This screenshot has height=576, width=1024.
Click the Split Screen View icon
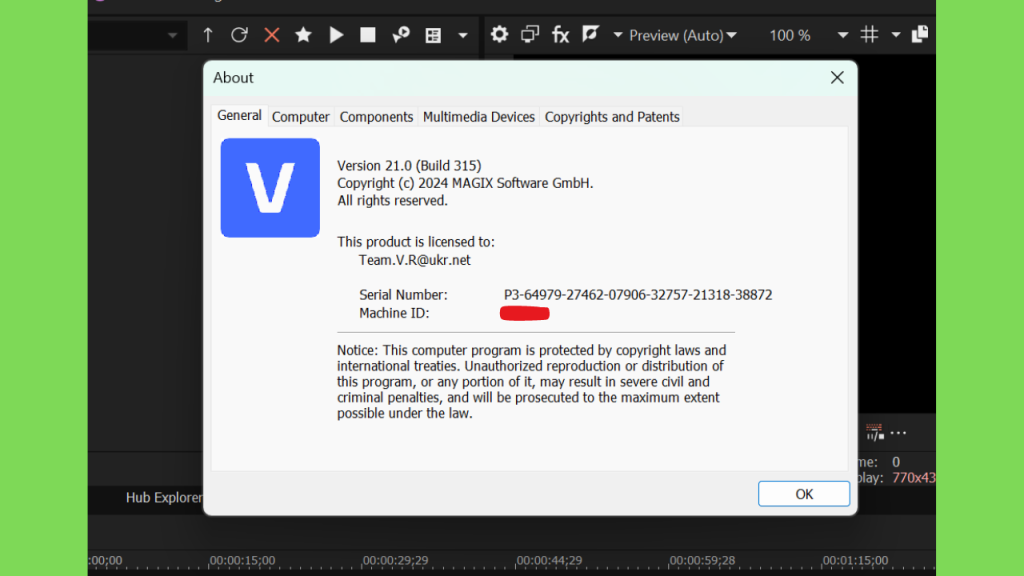(590, 35)
